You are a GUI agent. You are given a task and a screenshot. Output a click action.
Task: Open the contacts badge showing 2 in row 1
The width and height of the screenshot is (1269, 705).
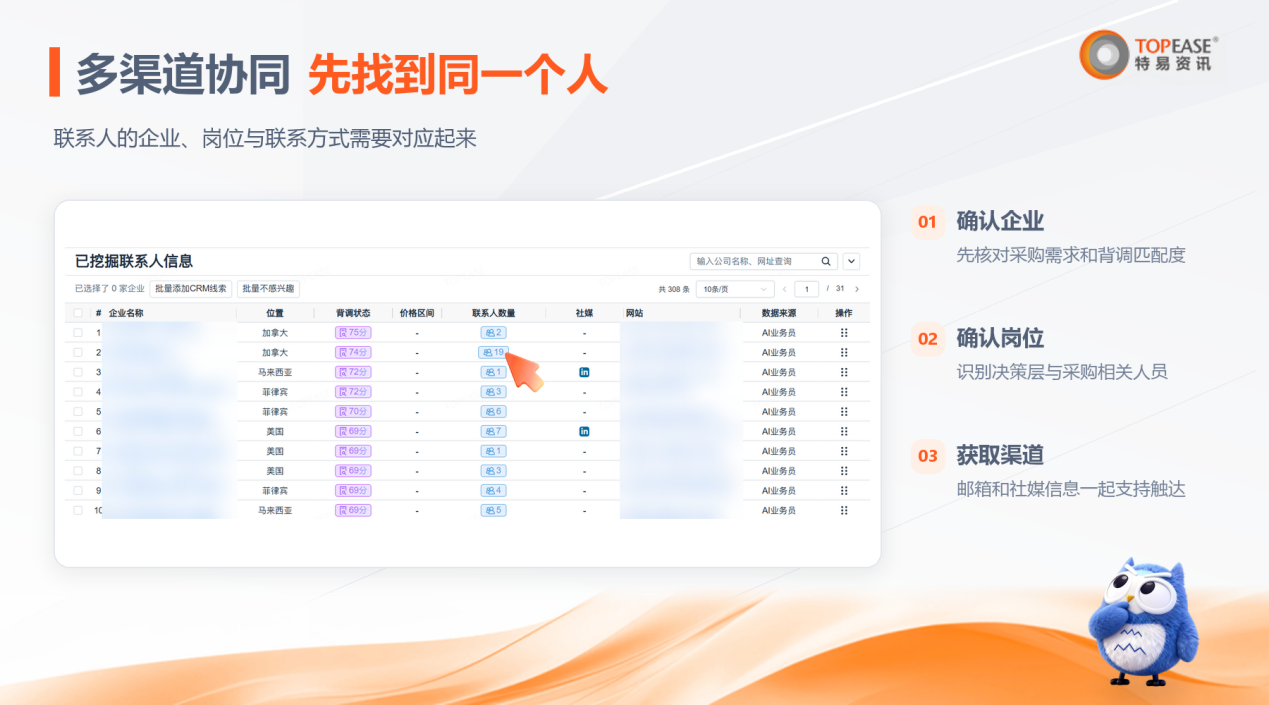pyautogui.click(x=493, y=332)
